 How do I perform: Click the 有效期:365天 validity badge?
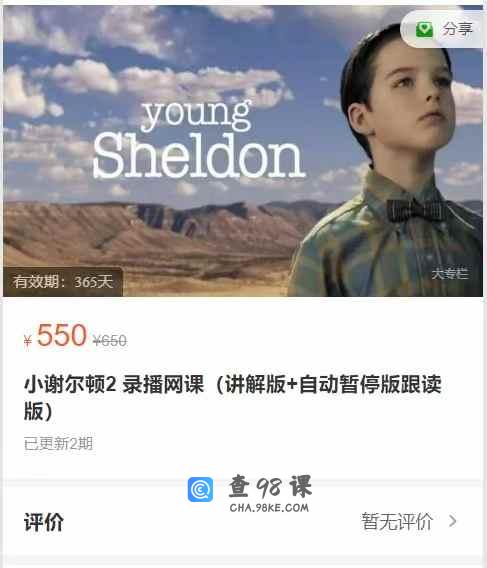click(63, 281)
